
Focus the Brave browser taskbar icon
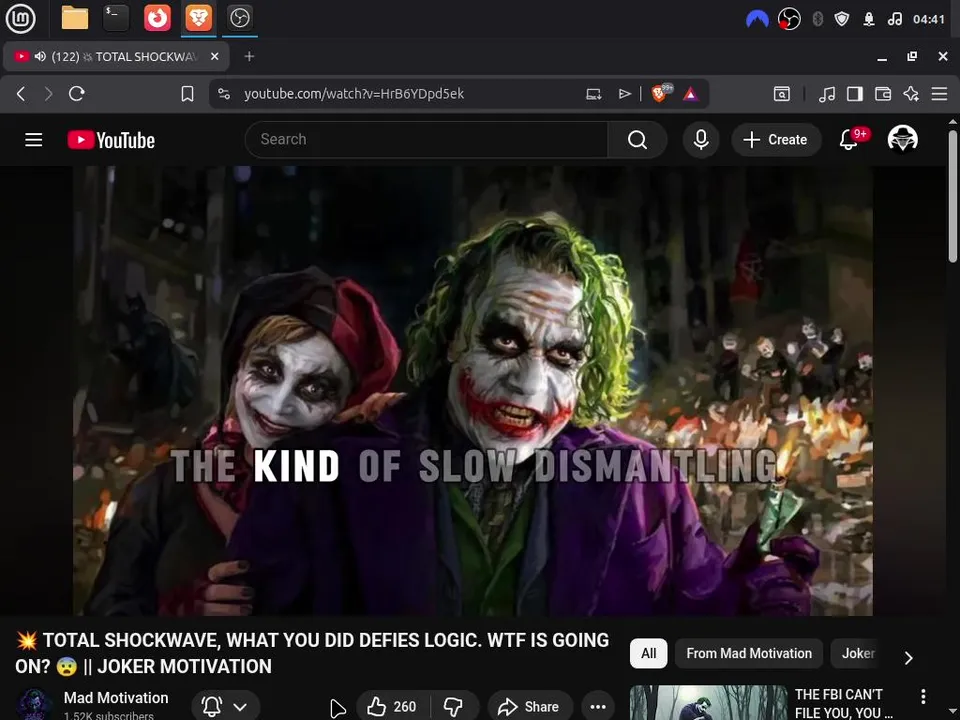coord(198,18)
